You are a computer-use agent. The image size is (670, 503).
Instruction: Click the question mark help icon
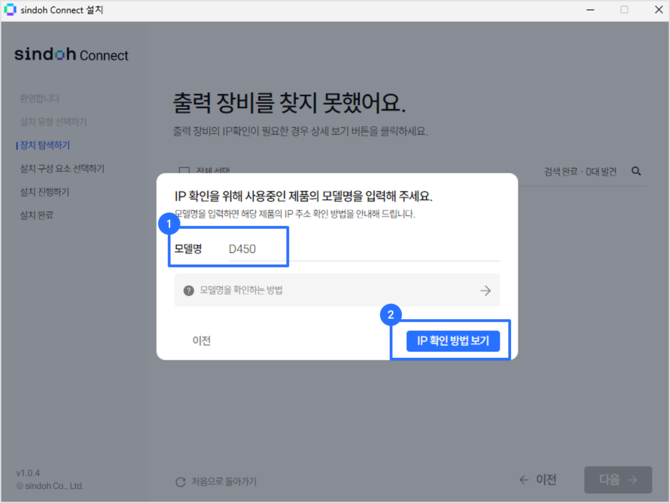(x=188, y=291)
